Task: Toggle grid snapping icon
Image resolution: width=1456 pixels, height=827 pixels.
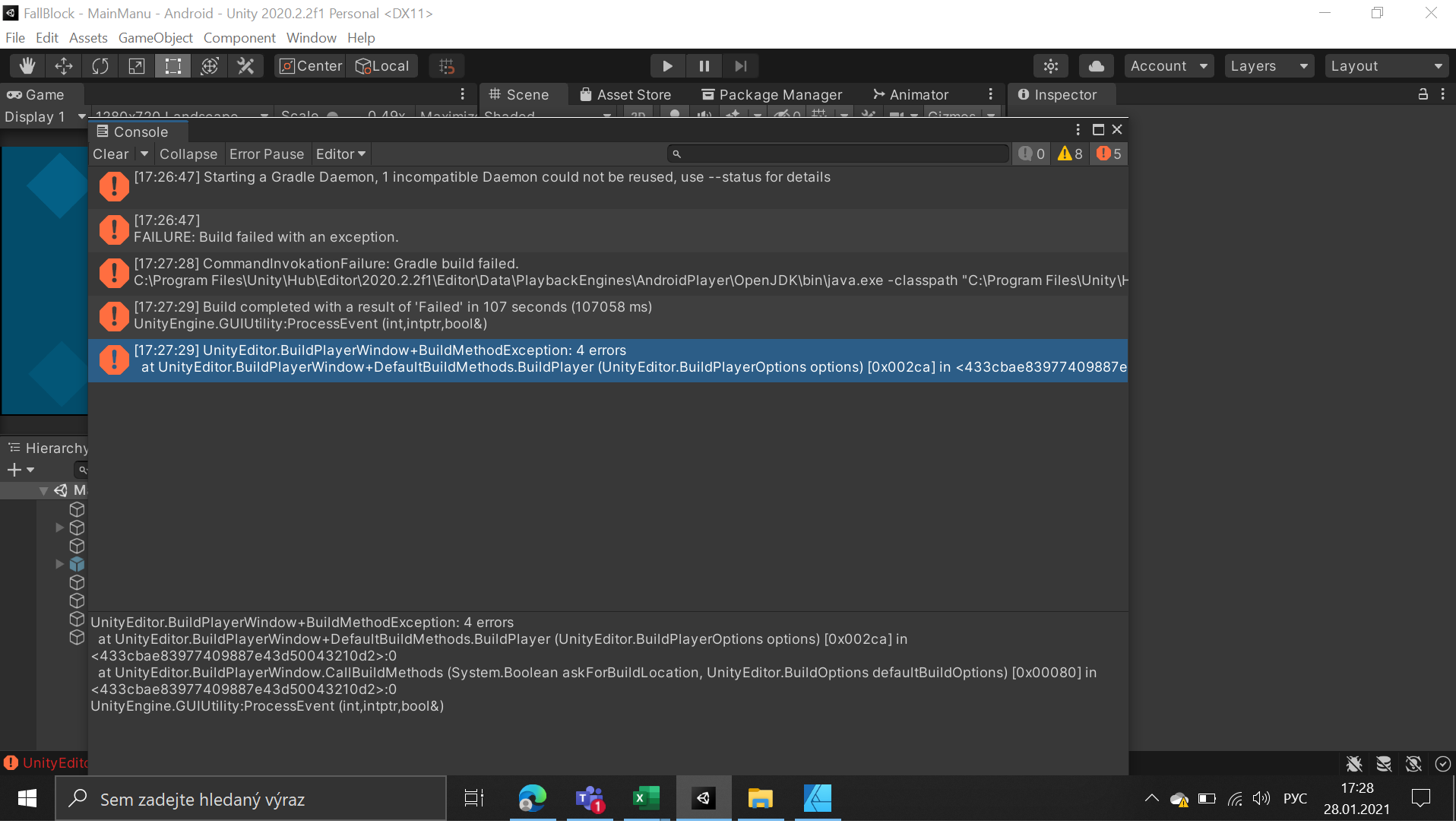Action: tap(447, 66)
